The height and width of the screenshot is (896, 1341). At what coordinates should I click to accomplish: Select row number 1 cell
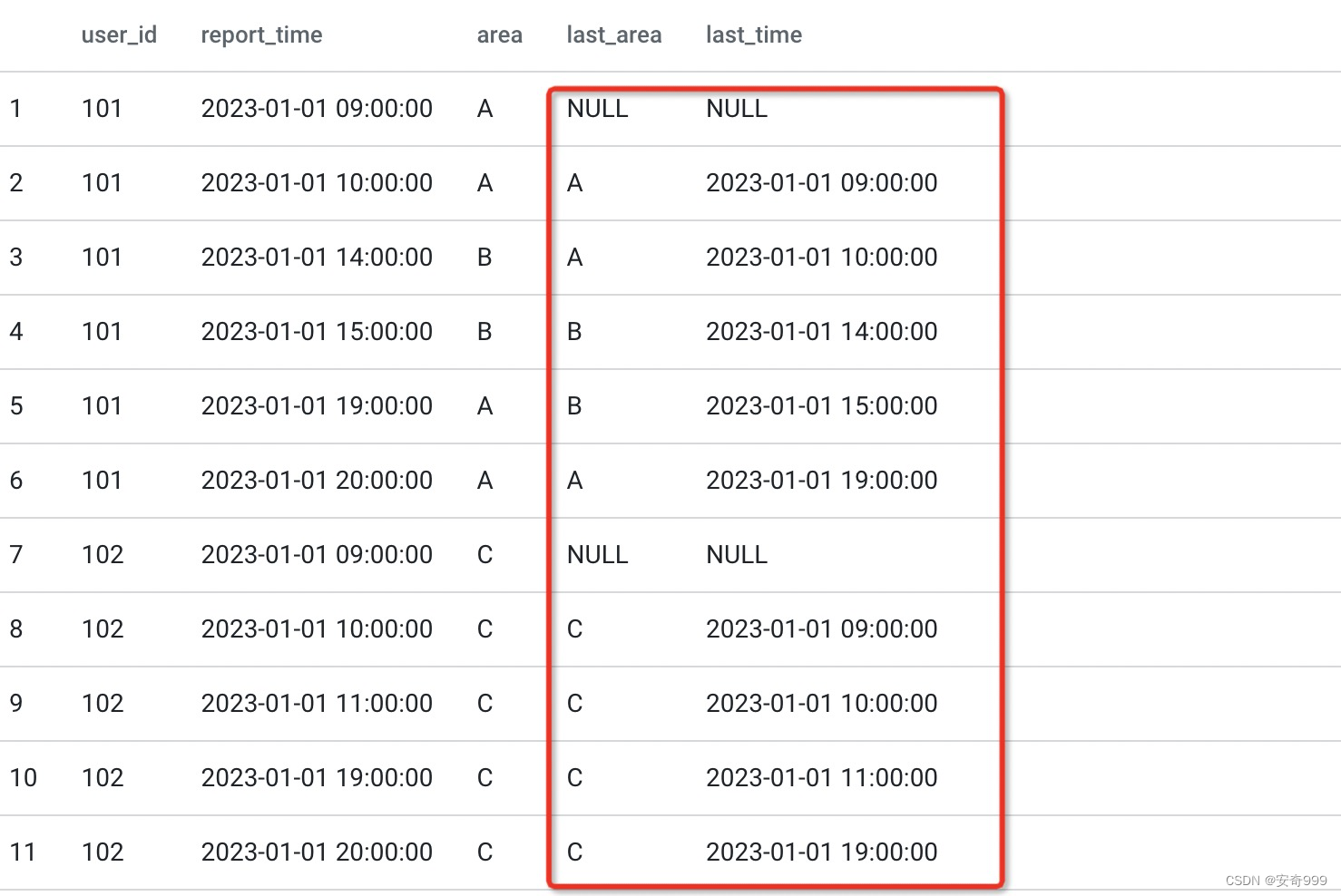[15, 109]
